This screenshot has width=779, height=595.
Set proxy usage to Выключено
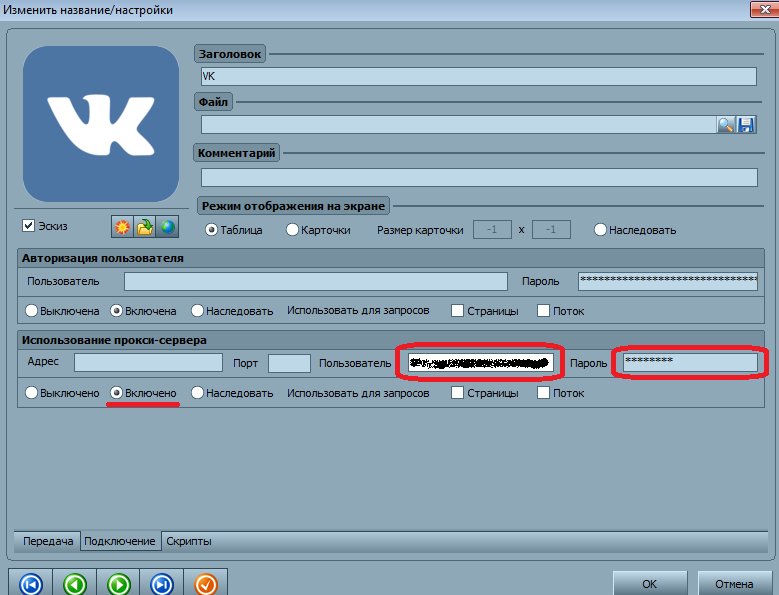coord(31,393)
